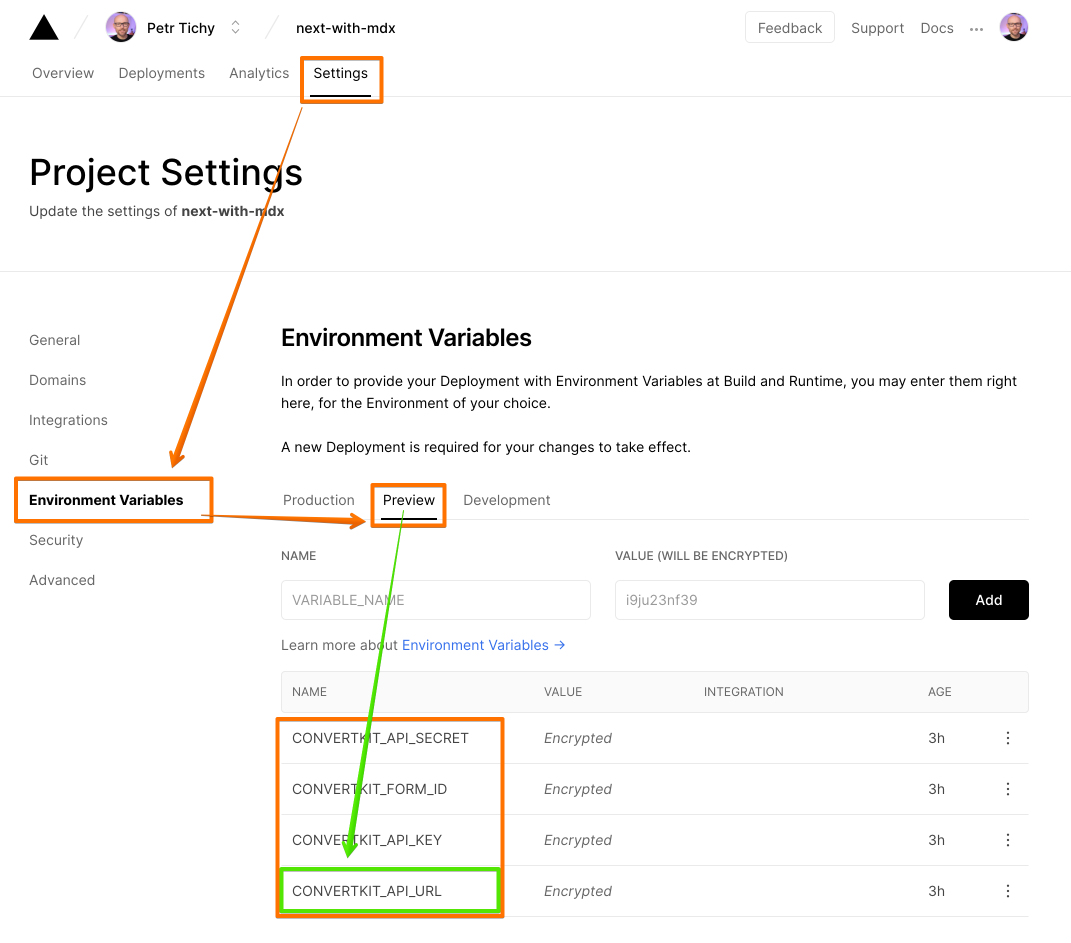Click the Vercel triangle logo
This screenshot has width=1071, height=943.
[x=44, y=28]
